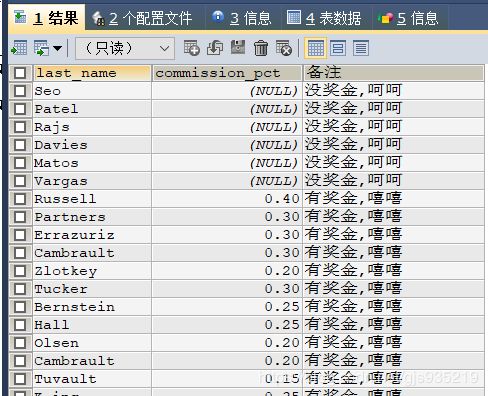Tick the checkbox for the Russell row

20,199
